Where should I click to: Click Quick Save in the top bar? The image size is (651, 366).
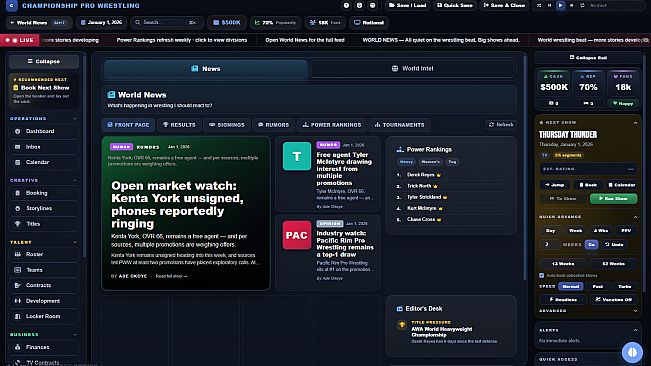455,5
